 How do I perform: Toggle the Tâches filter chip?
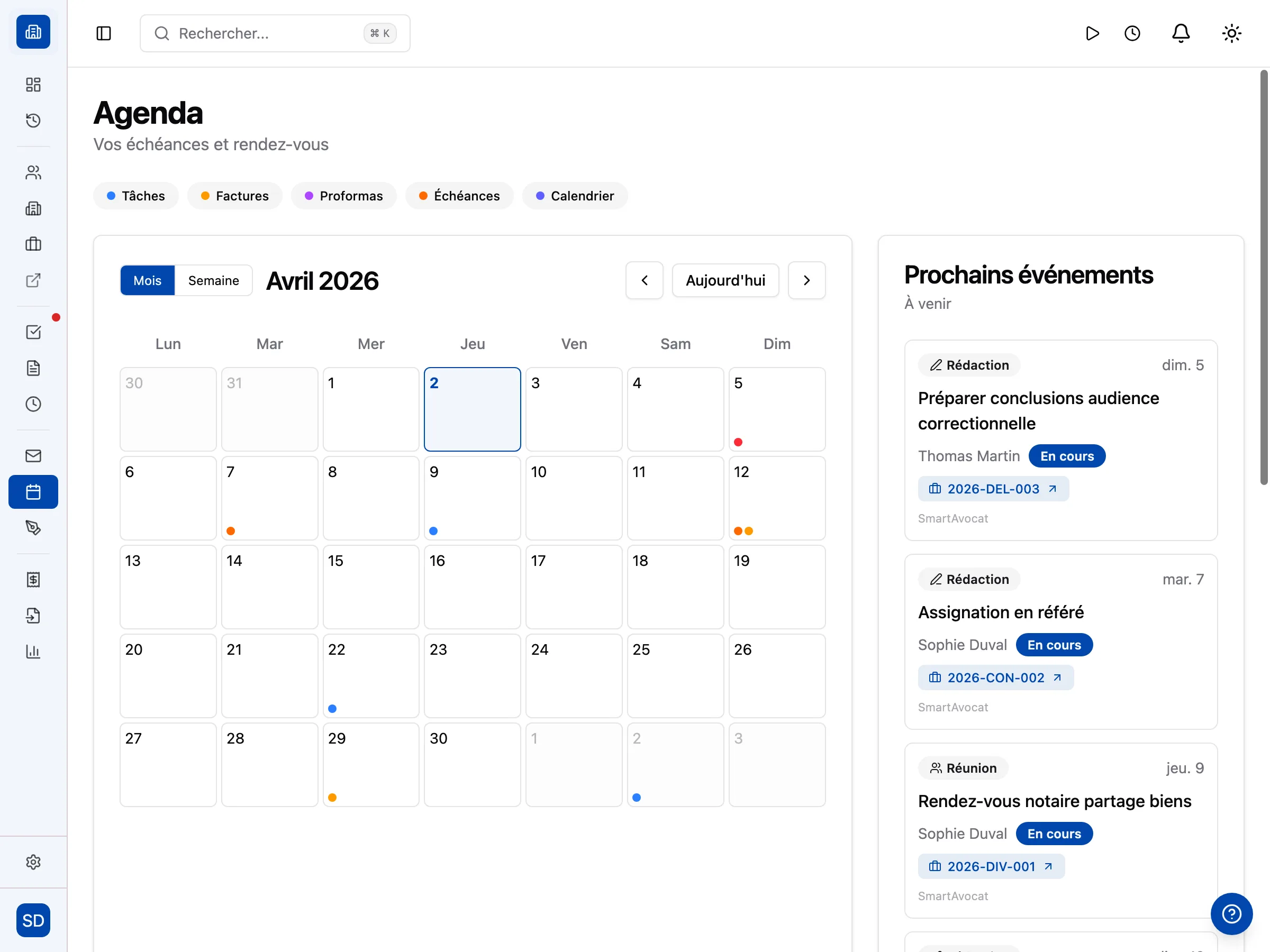(x=136, y=196)
